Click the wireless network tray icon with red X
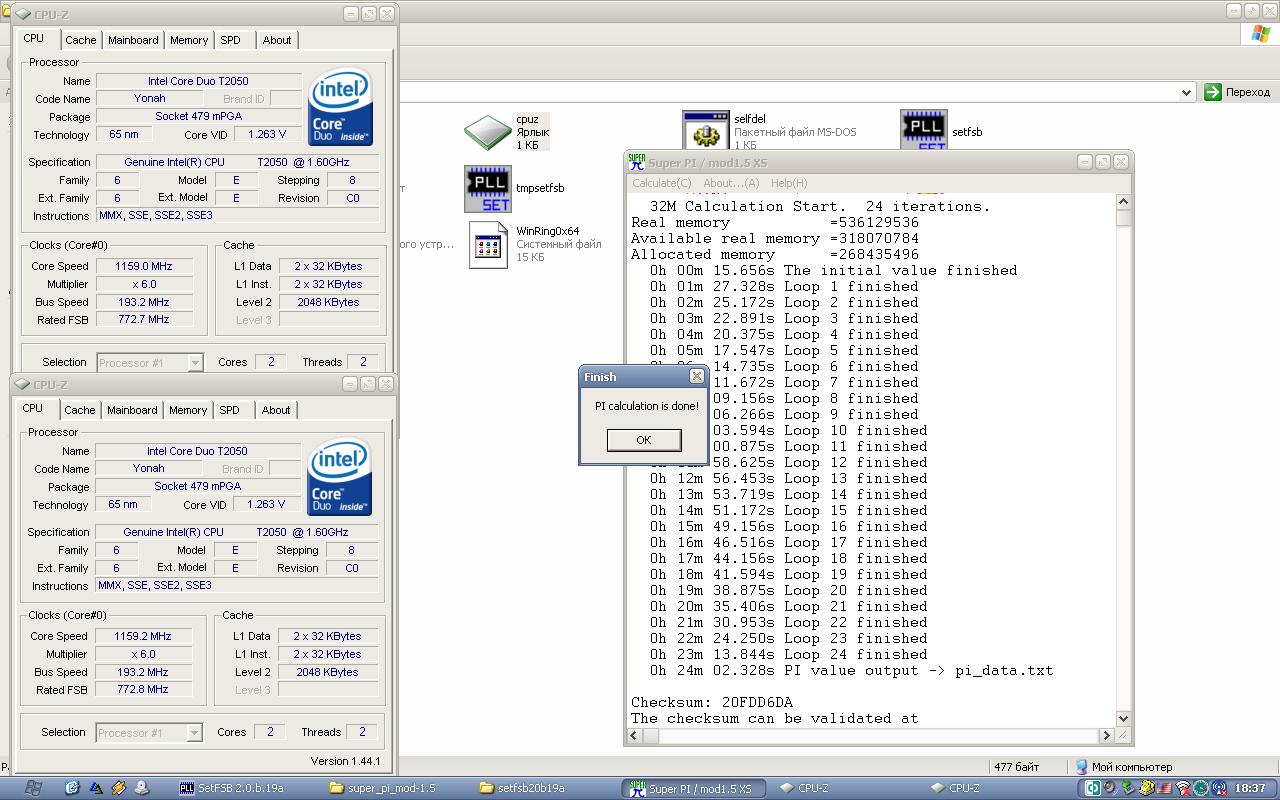Viewport: 1280px width, 800px height. click(x=1183, y=788)
